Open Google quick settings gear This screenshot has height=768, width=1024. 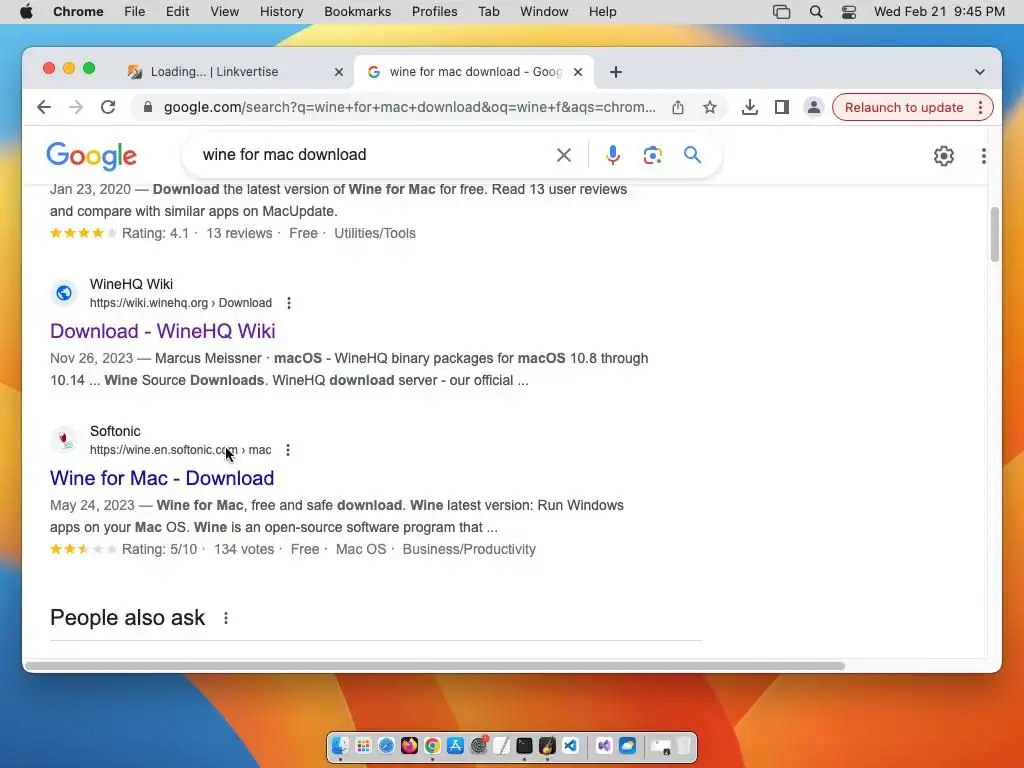click(x=944, y=155)
